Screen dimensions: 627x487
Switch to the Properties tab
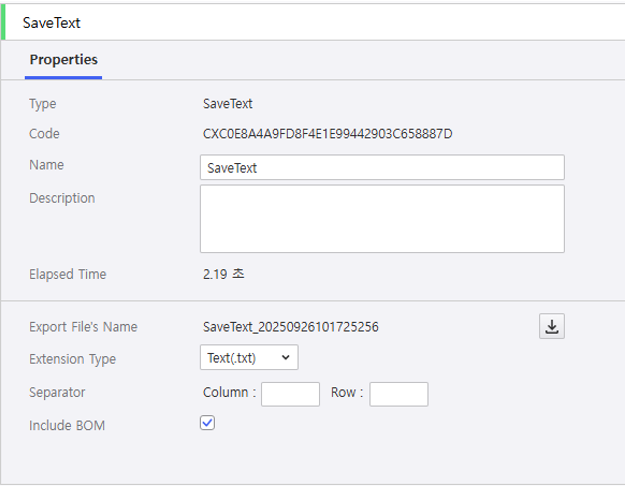[x=63, y=60]
